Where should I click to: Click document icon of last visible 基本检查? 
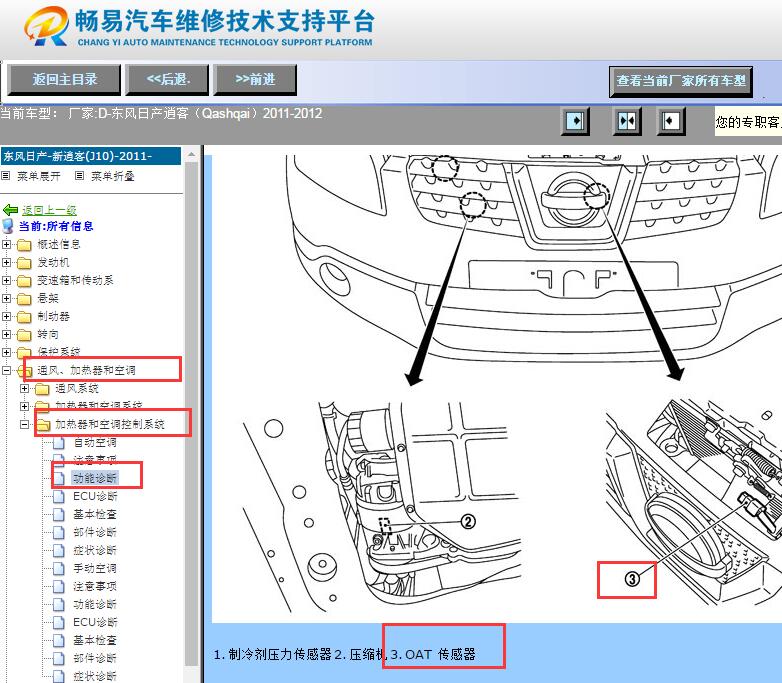tap(59, 640)
